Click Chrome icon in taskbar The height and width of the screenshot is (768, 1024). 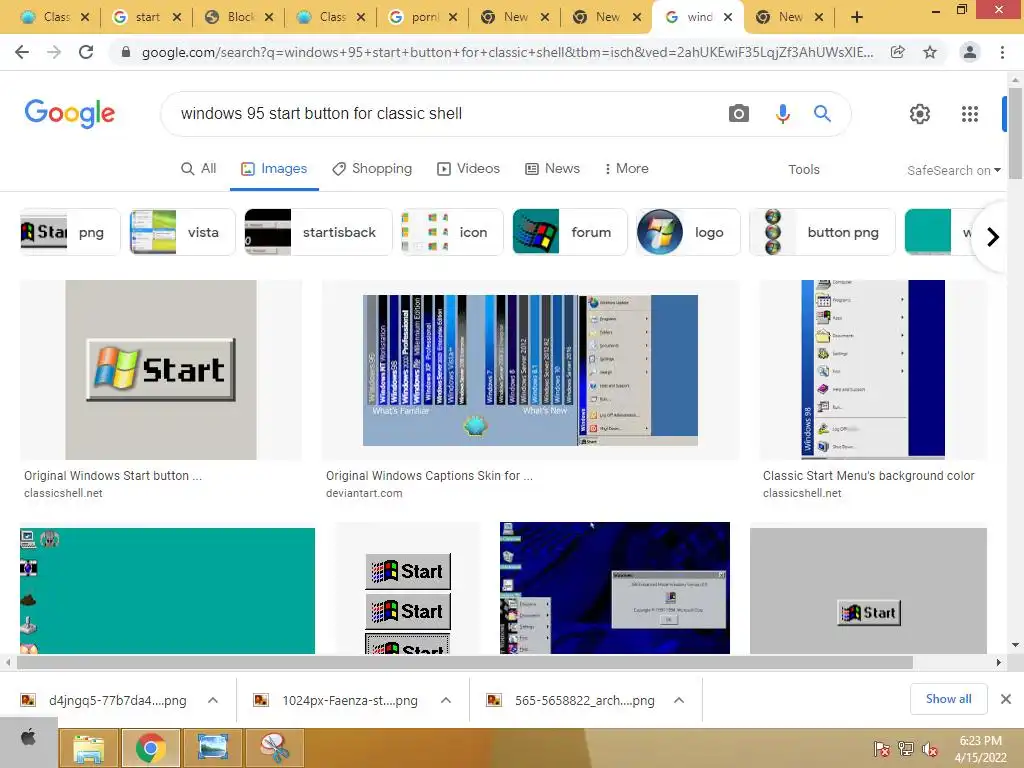point(150,748)
